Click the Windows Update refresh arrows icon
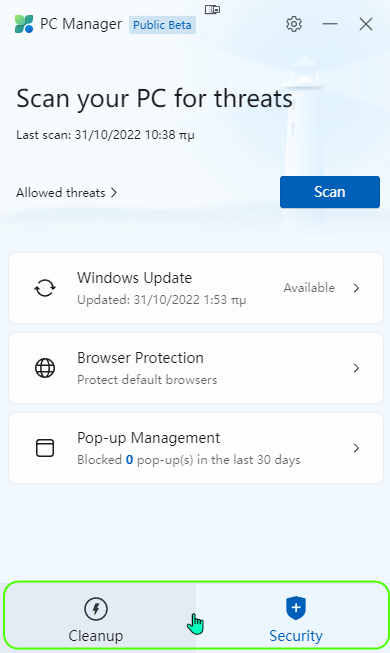Image resolution: width=390 pixels, height=653 pixels. (45, 288)
